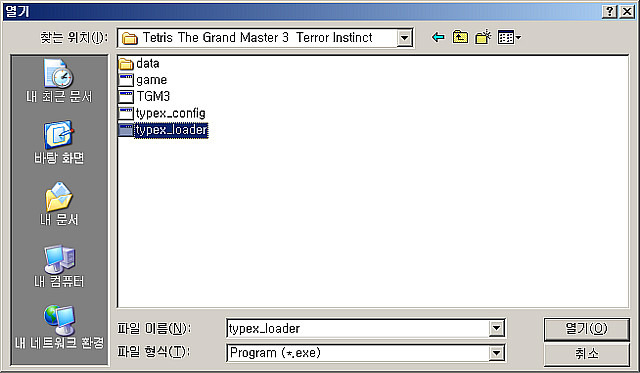Expand the 파일 형식 dropdown arrow
Viewport: 640px width, 373px height.
[496, 353]
